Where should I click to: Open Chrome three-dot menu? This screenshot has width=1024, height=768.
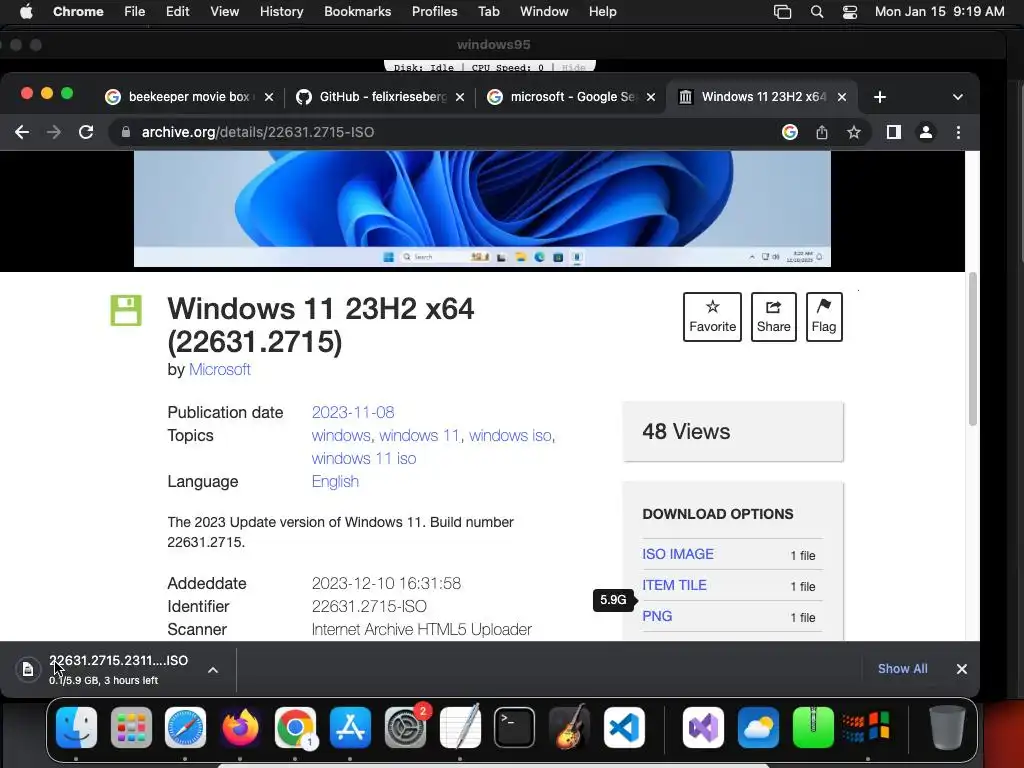tap(958, 133)
